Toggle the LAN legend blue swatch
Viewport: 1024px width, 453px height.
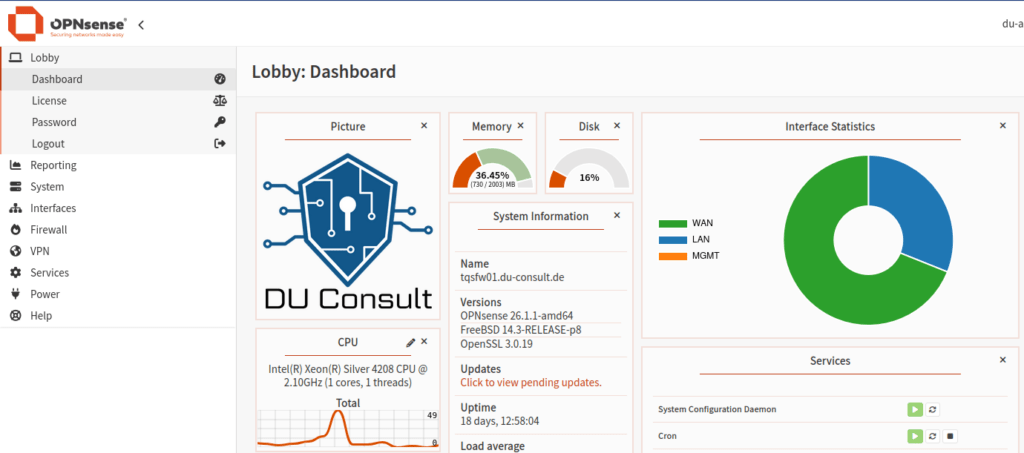[x=673, y=240]
